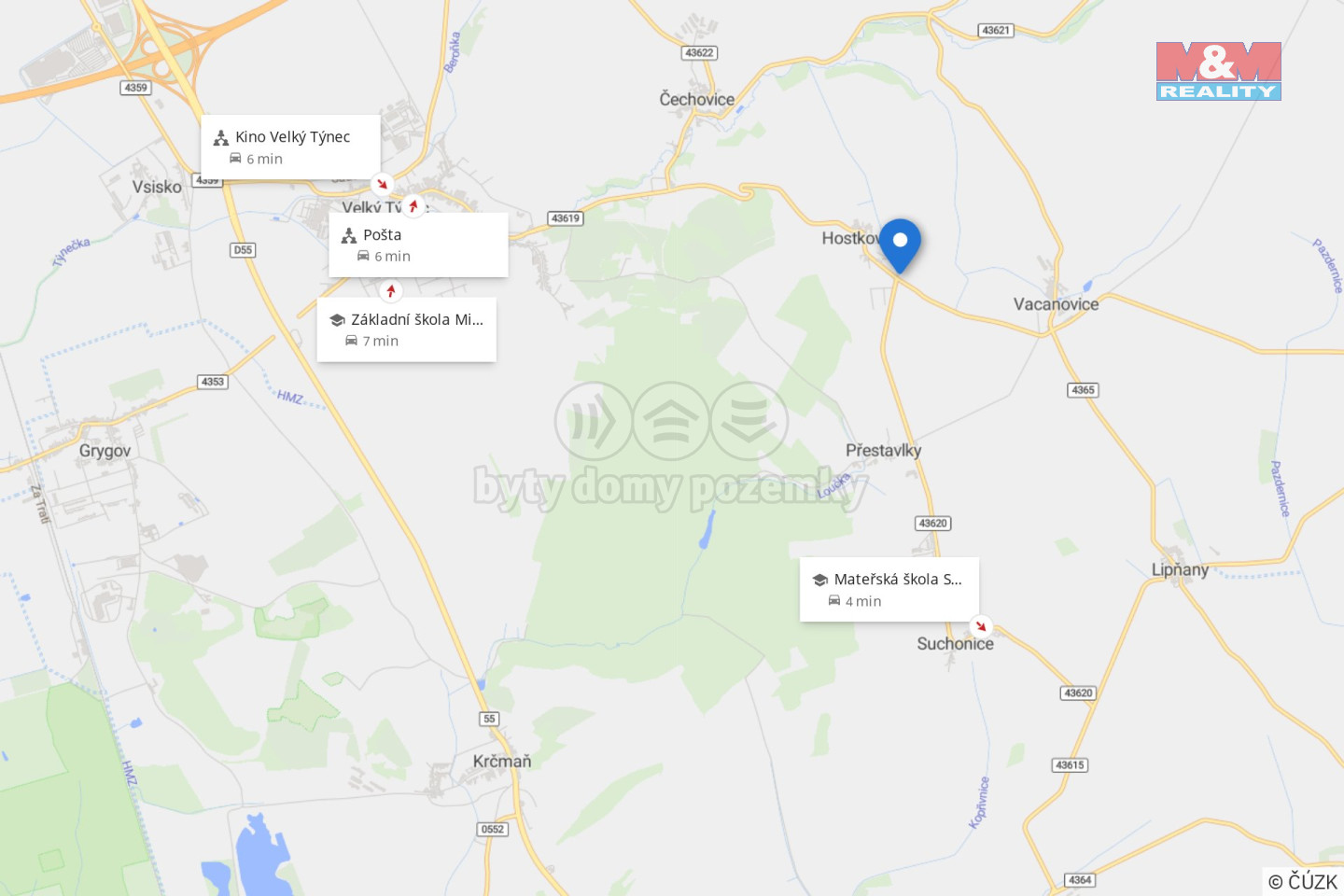Click the school icon in Mateřská škola card
The width and height of the screenshot is (1344, 896).
pyautogui.click(x=820, y=580)
